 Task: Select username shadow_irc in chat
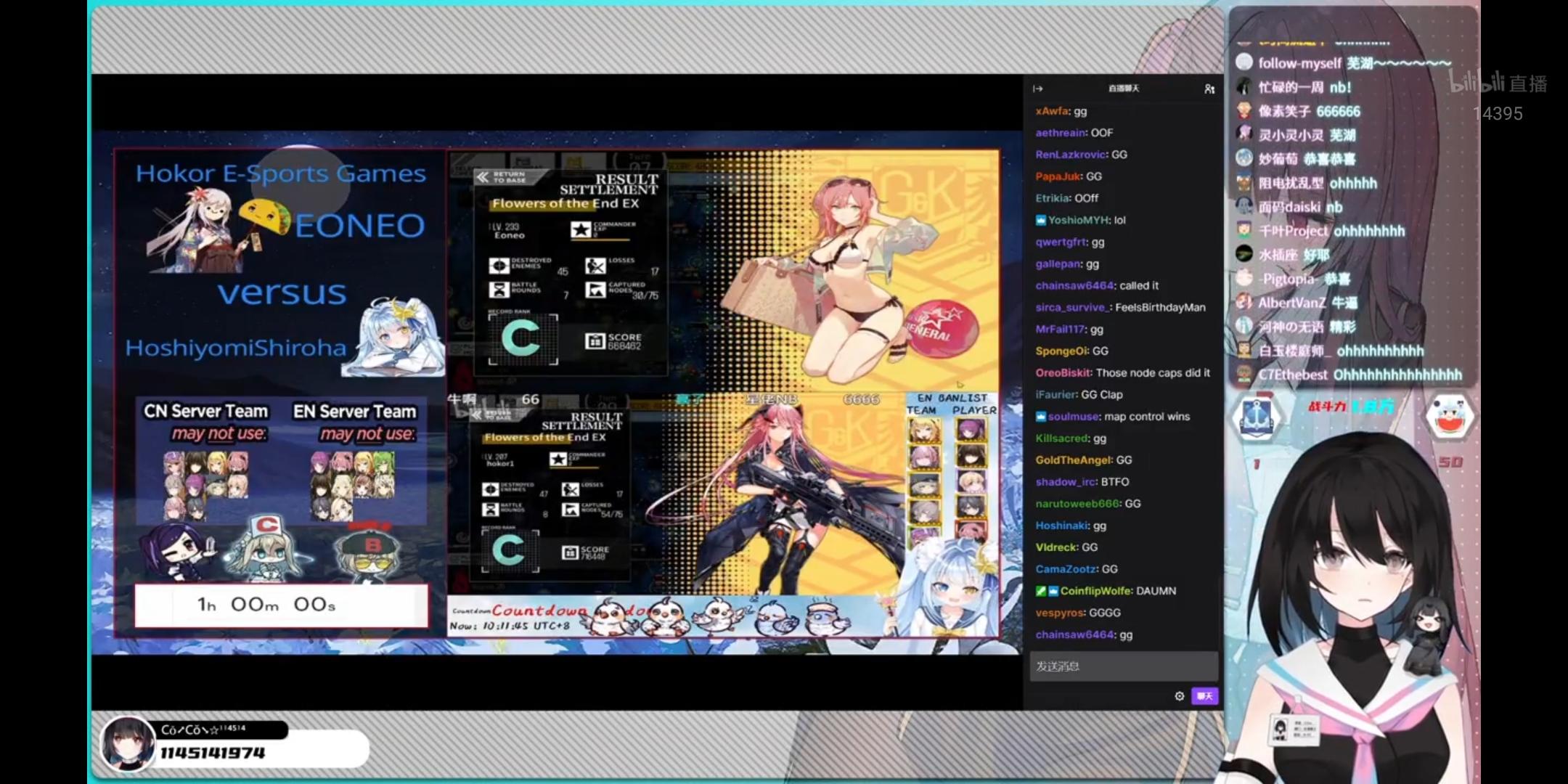tap(1065, 482)
